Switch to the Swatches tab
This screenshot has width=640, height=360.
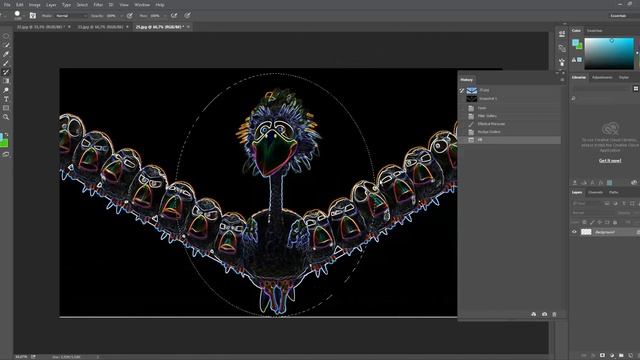coord(594,31)
